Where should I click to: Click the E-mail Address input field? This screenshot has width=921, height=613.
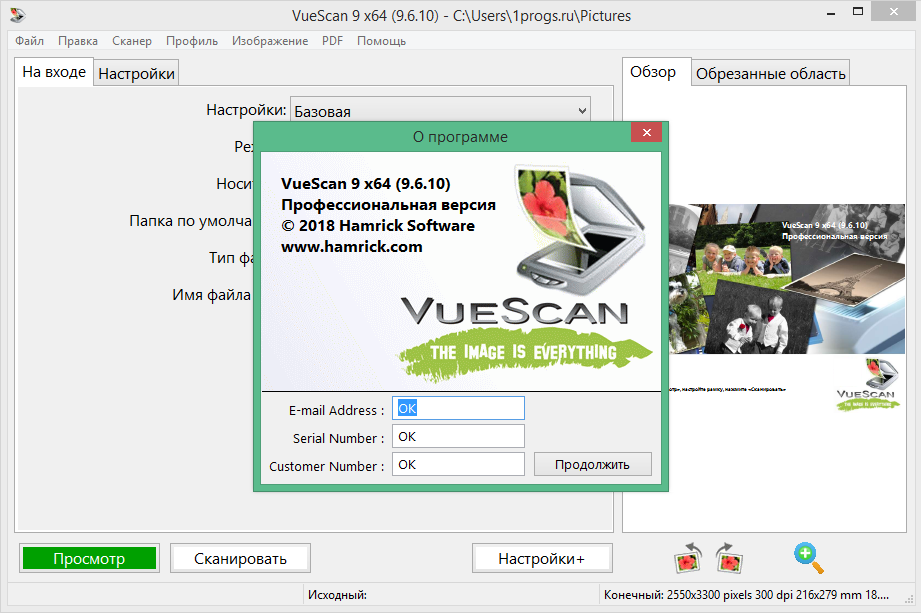coord(458,408)
